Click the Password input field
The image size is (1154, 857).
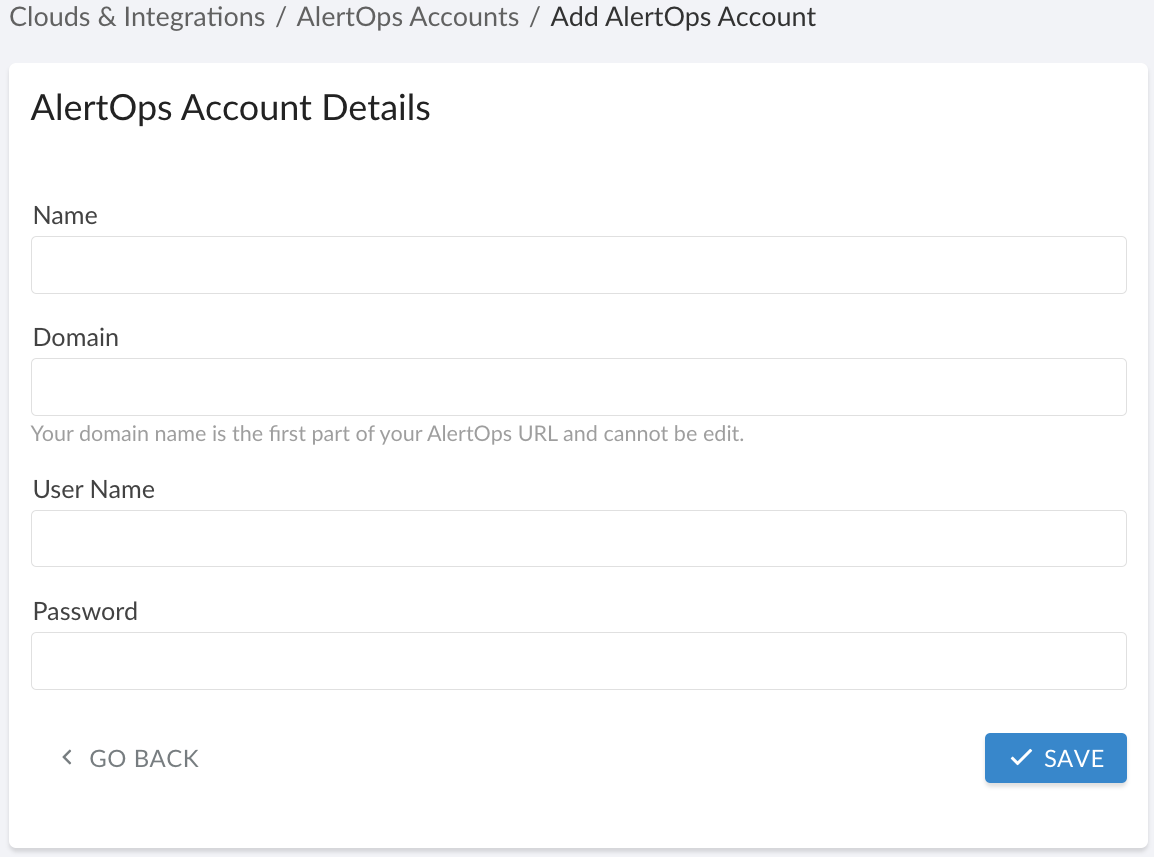[578, 660]
